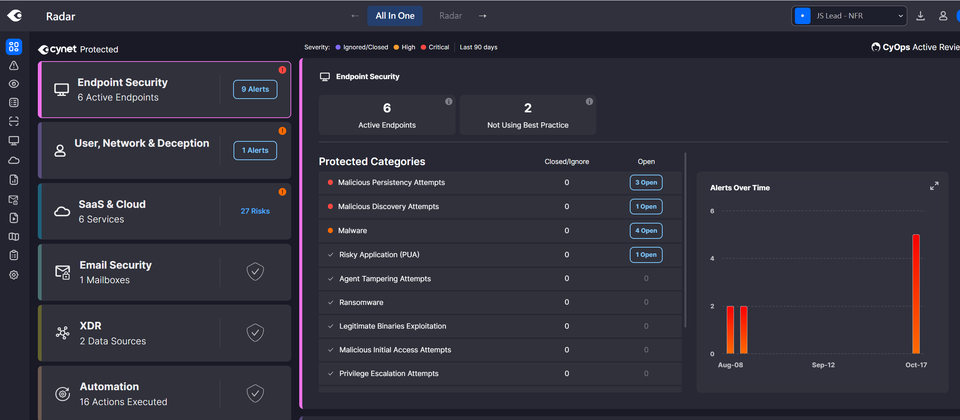Viewport: 960px width, 420px height.
Task: Expand the Alerts Over Time chart
Action: [934, 186]
